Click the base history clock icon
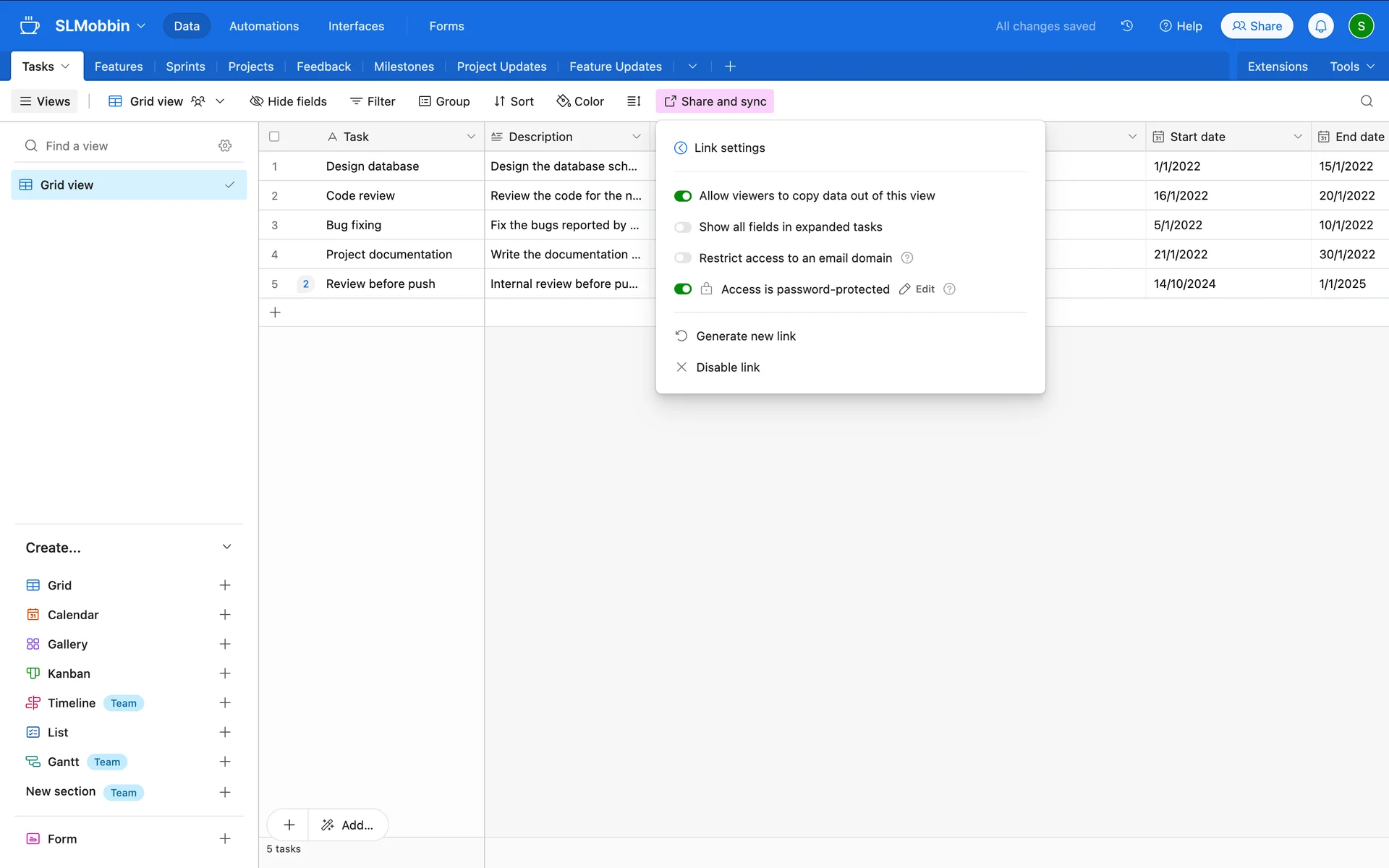Viewport: 1389px width, 868px height. point(1126,26)
